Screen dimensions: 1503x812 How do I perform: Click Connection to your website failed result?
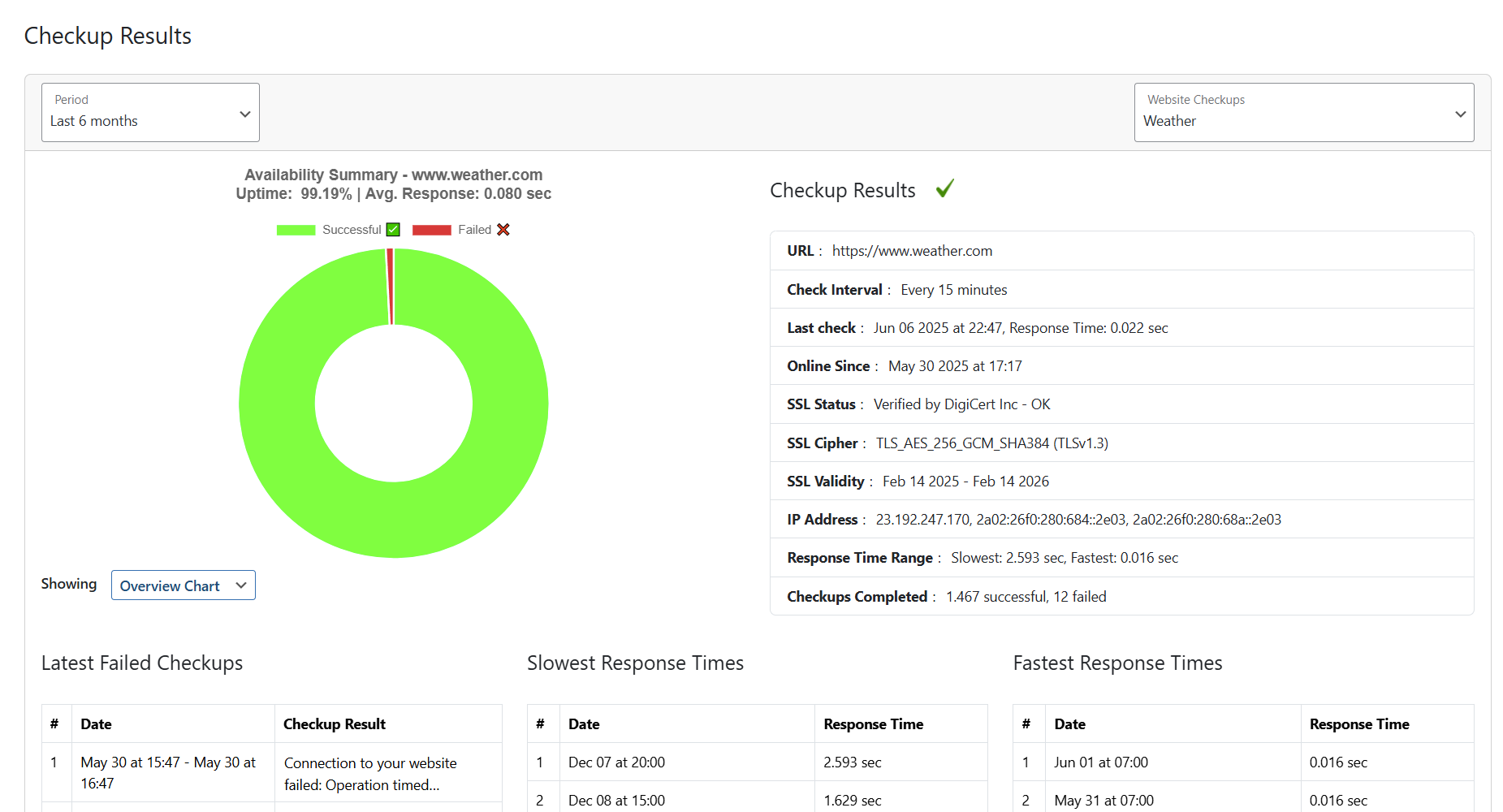370,774
